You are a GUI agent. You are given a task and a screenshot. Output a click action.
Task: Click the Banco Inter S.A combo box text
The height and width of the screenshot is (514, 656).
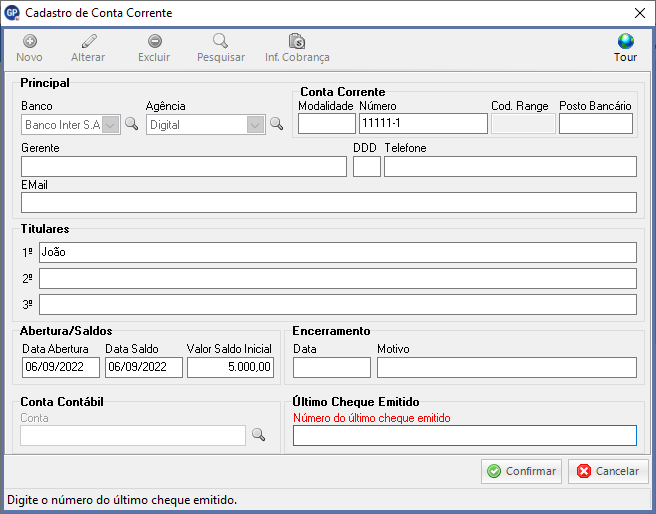coord(62,125)
